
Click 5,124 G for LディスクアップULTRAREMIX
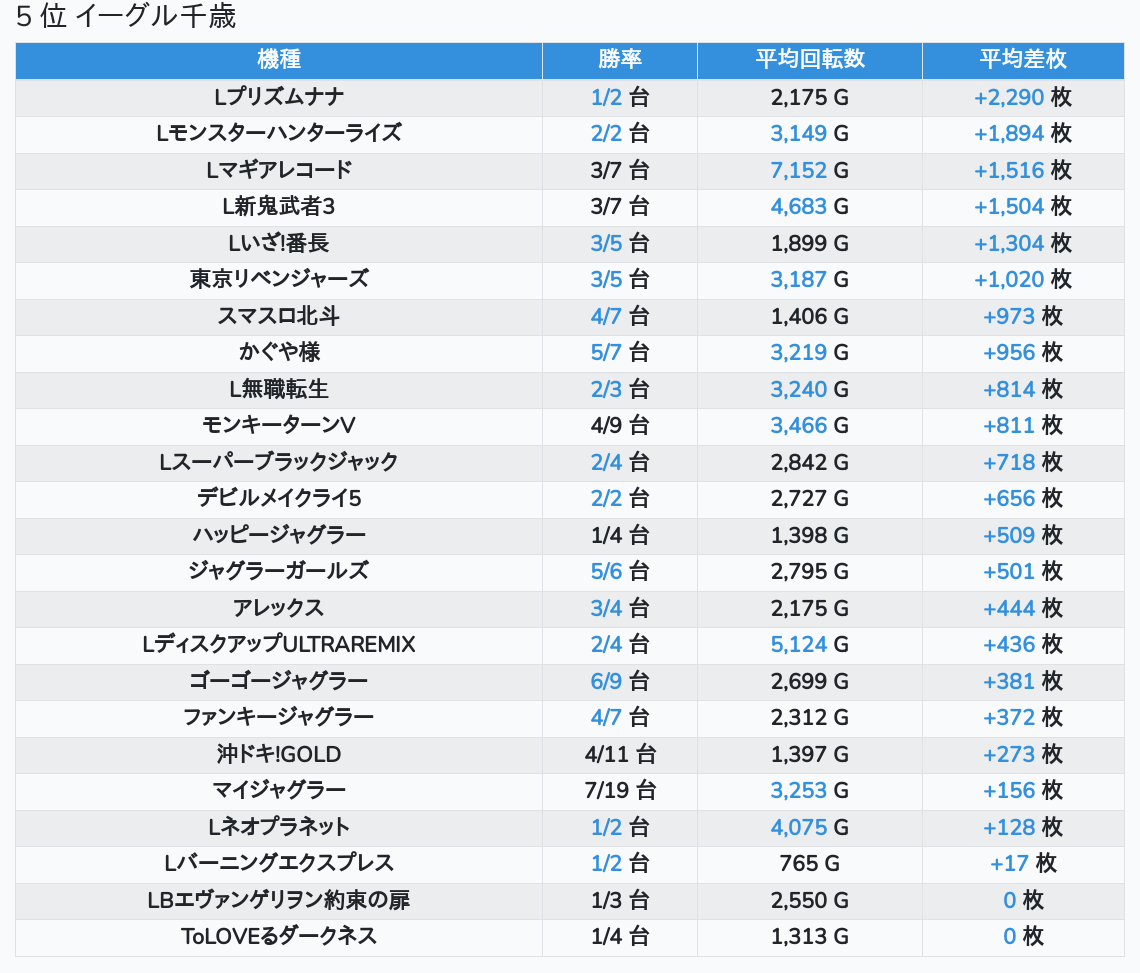coord(809,644)
